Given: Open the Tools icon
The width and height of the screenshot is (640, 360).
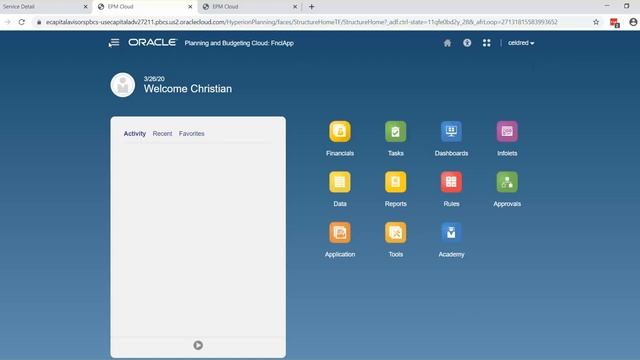Looking at the screenshot, I should [396, 233].
